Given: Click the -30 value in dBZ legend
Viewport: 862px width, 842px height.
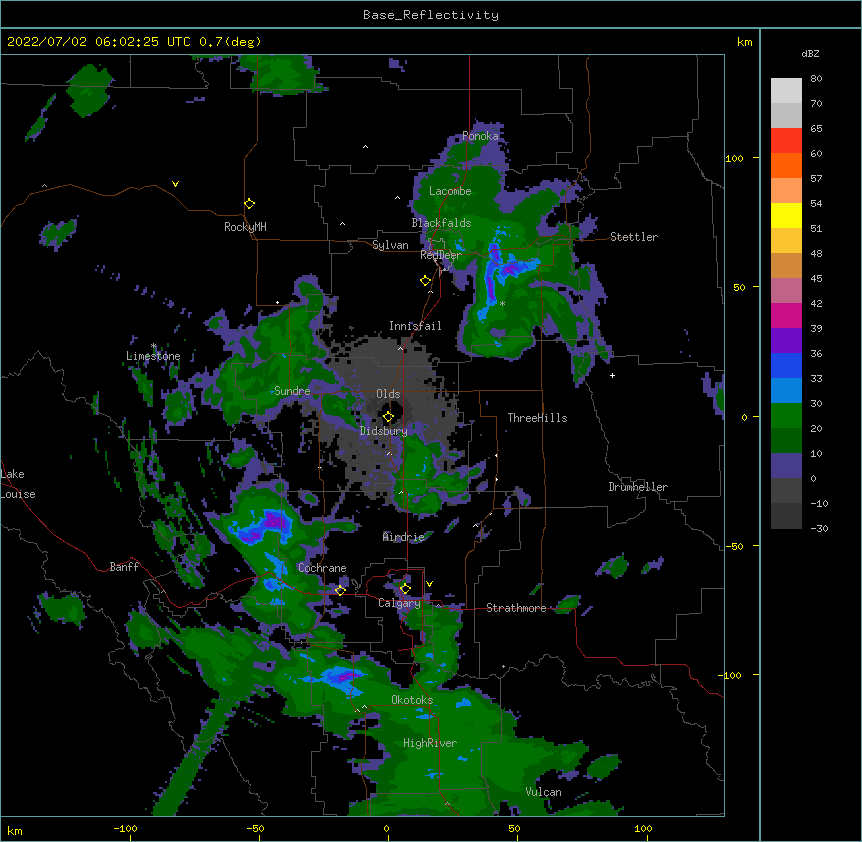Looking at the screenshot, I should click(819, 528).
